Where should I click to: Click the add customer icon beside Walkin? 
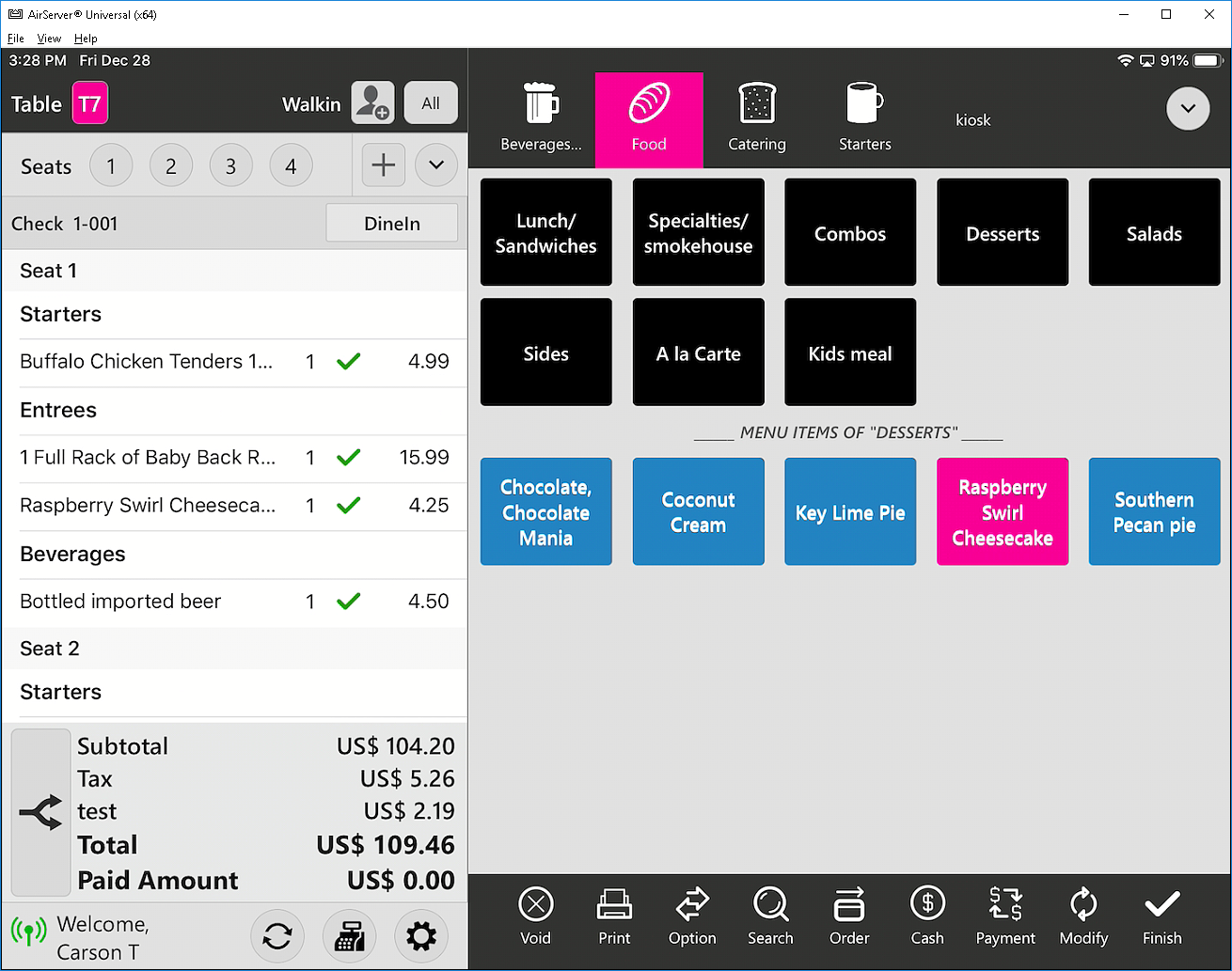[372, 103]
